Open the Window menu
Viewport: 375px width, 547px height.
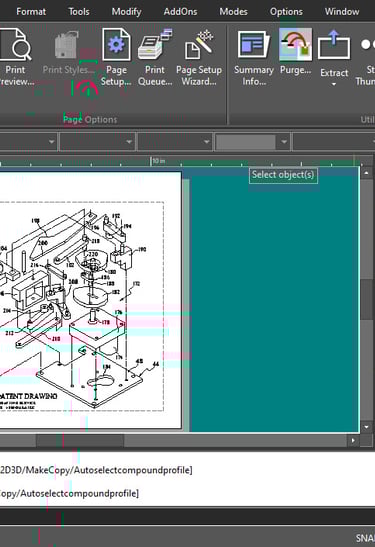342,12
